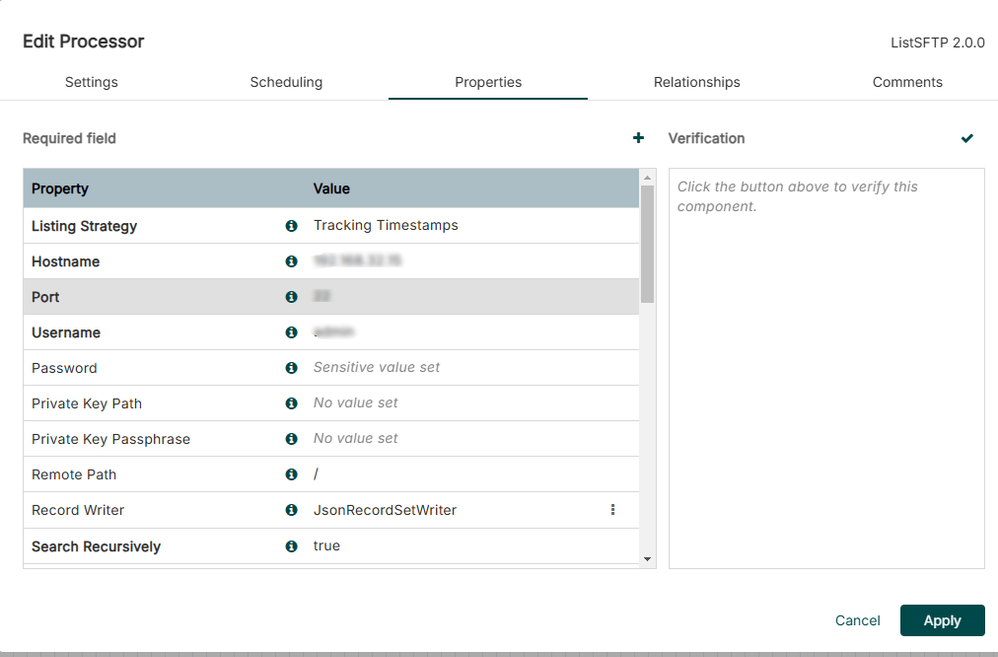Go to the Relationships tab
The width and height of the screenshot is (998, 657).
click(697, 82)
